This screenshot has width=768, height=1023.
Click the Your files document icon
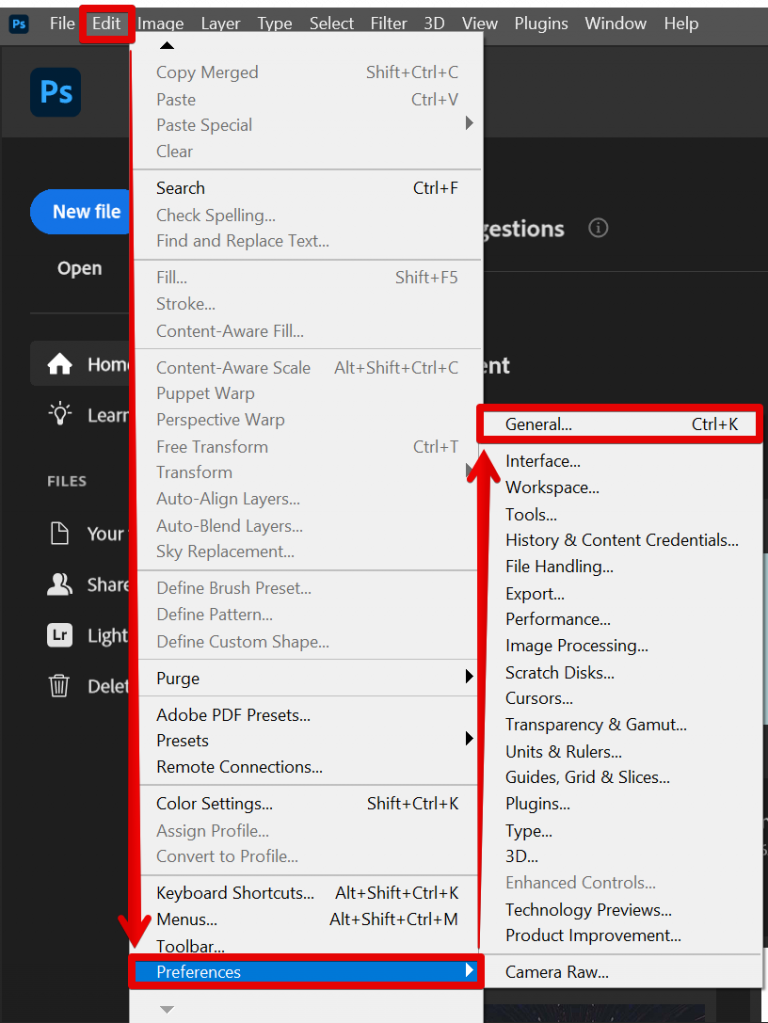pyautogui.click(x=60, y=533)
